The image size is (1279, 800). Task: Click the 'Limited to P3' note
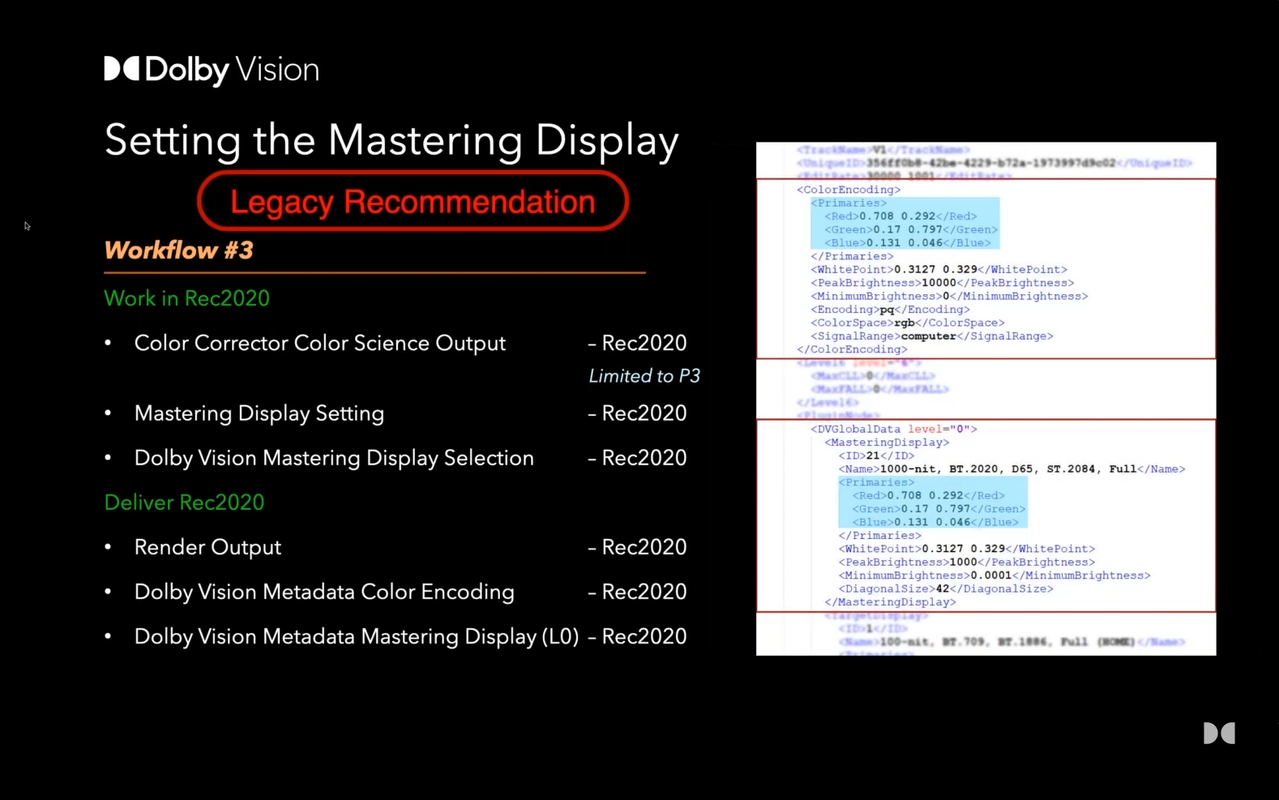(644, 376)
